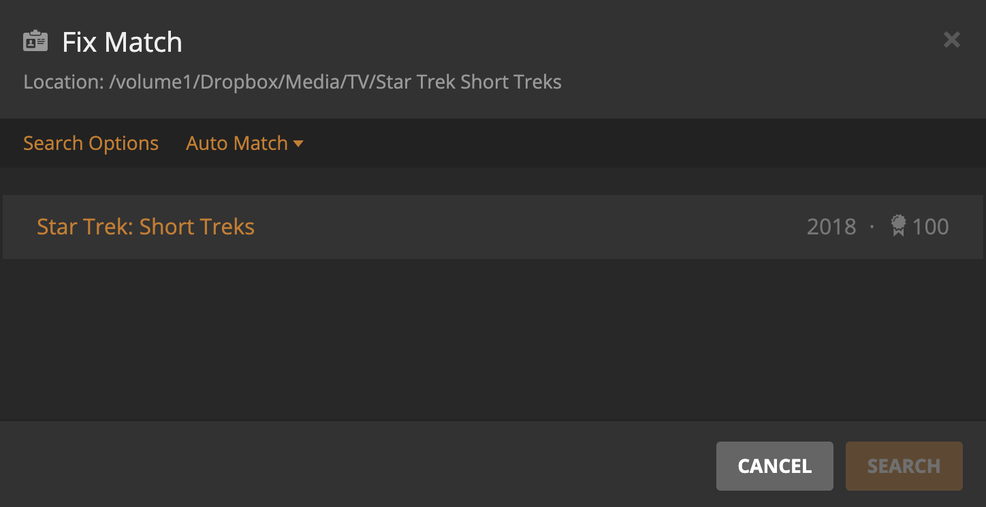Click header area right of Fix Match title
986x507 pixels.
click(550, 42)
